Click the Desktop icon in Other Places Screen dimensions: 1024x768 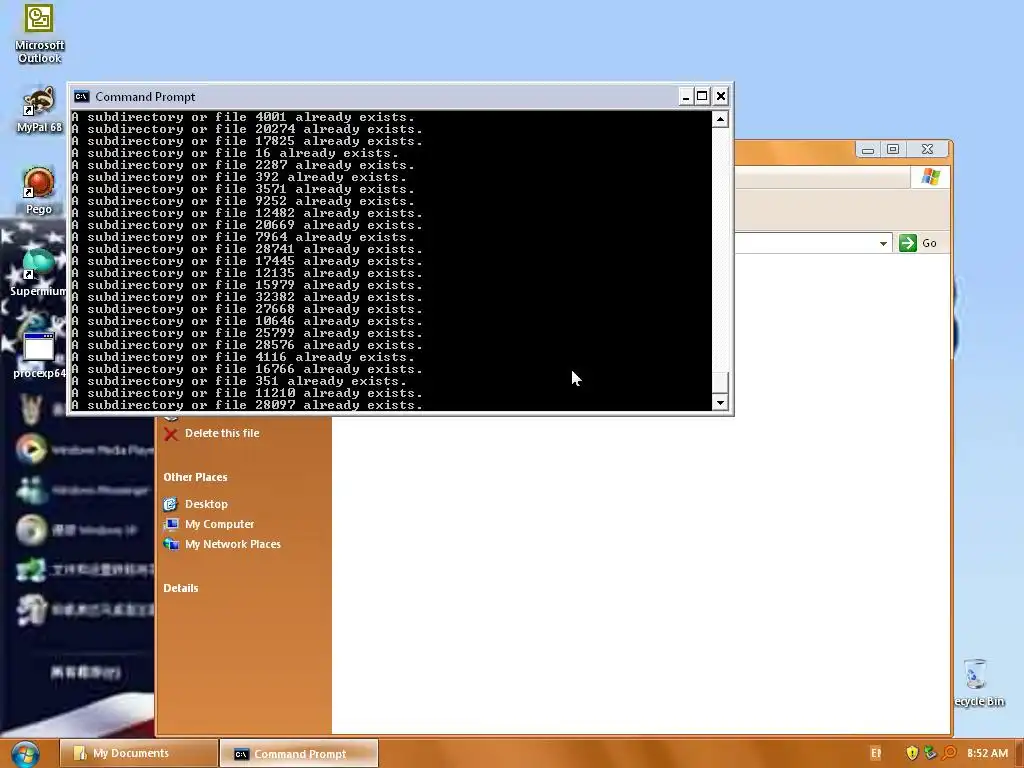[170, 504]
